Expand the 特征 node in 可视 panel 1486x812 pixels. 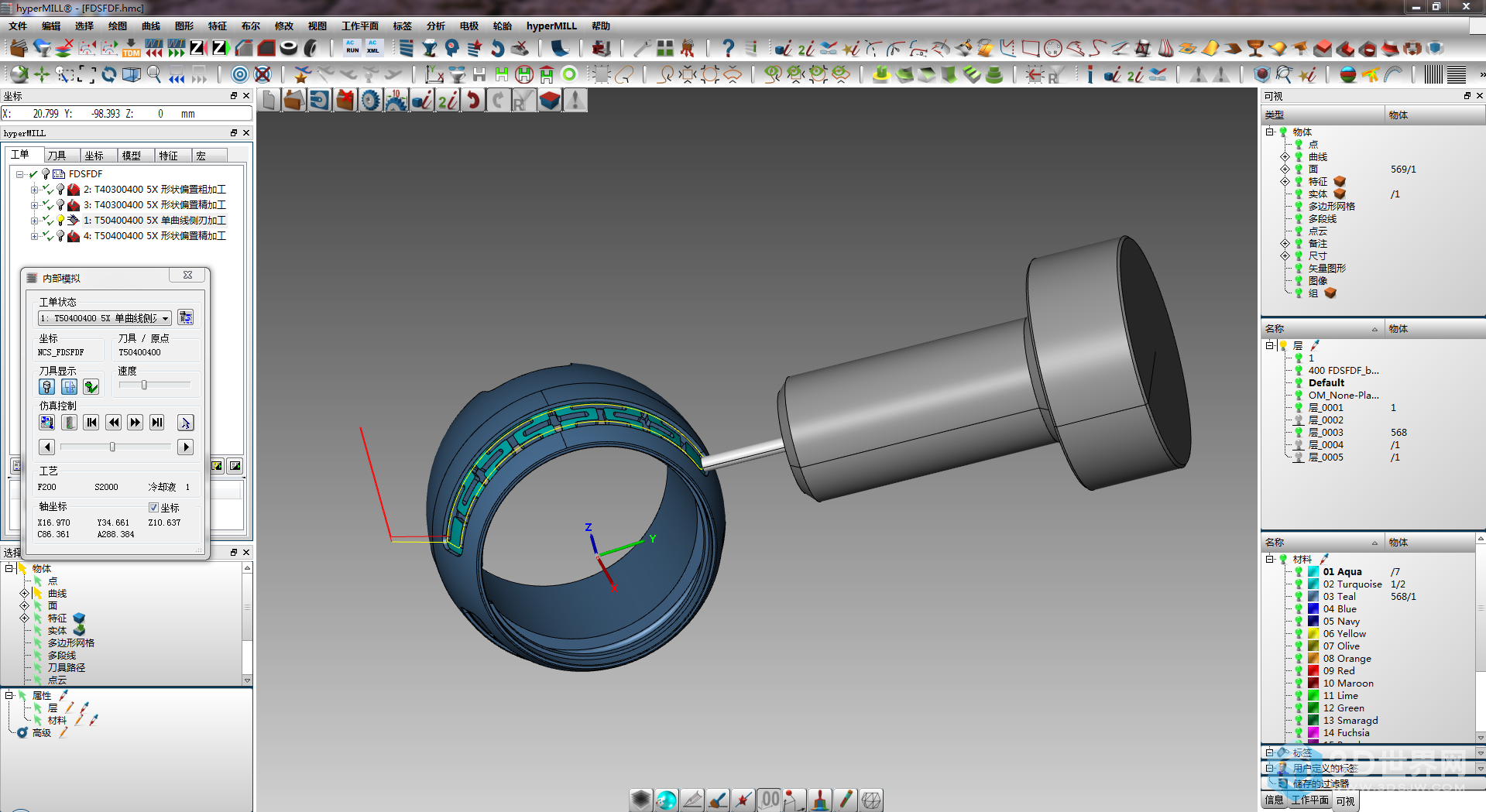click(1285, 182)
